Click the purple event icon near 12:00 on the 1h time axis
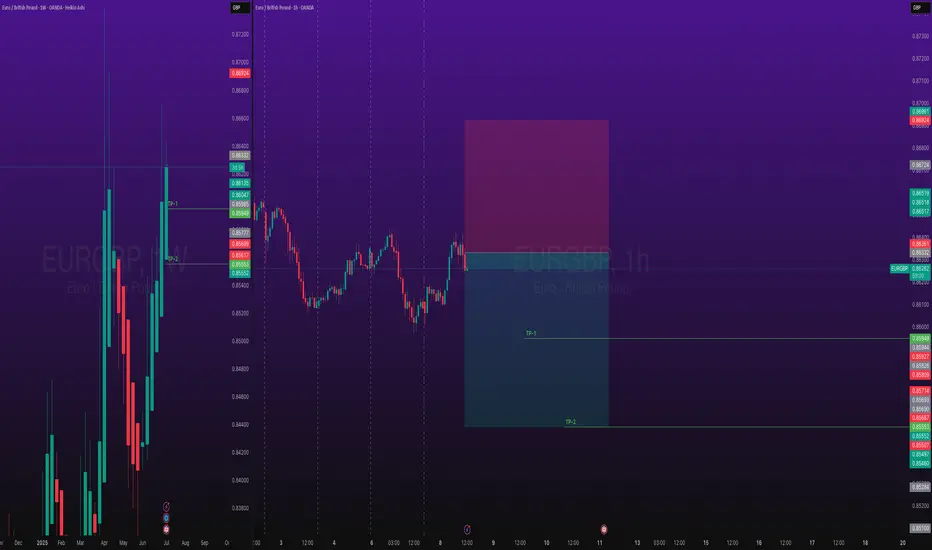The height and width of the screenshot is (550, 932). pos(467,529)
